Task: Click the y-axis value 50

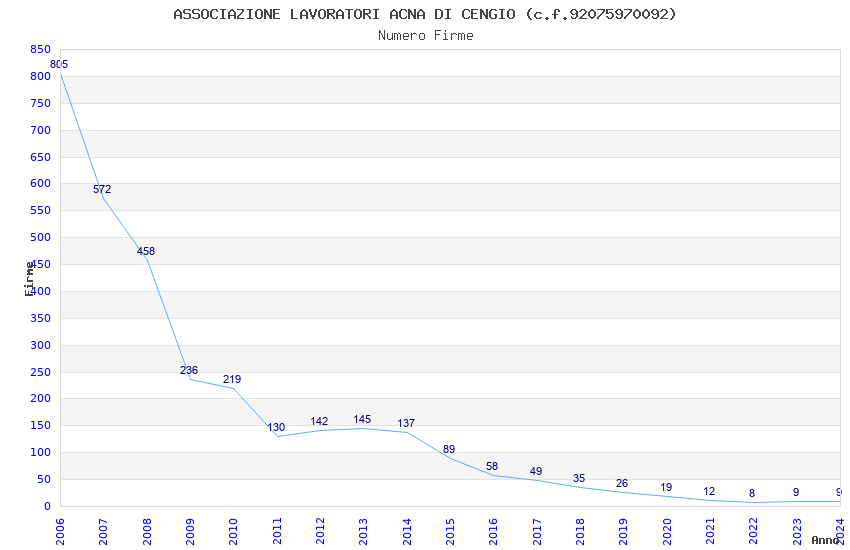Action: point(44,480)
